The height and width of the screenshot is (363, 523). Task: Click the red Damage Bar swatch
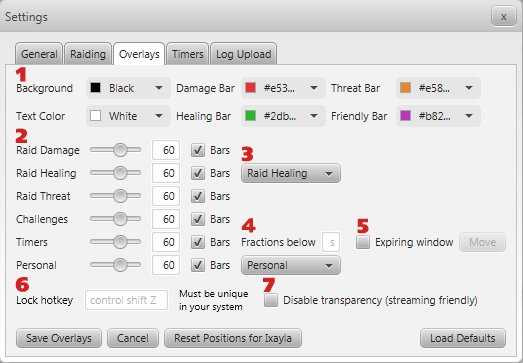pos(250,88)
